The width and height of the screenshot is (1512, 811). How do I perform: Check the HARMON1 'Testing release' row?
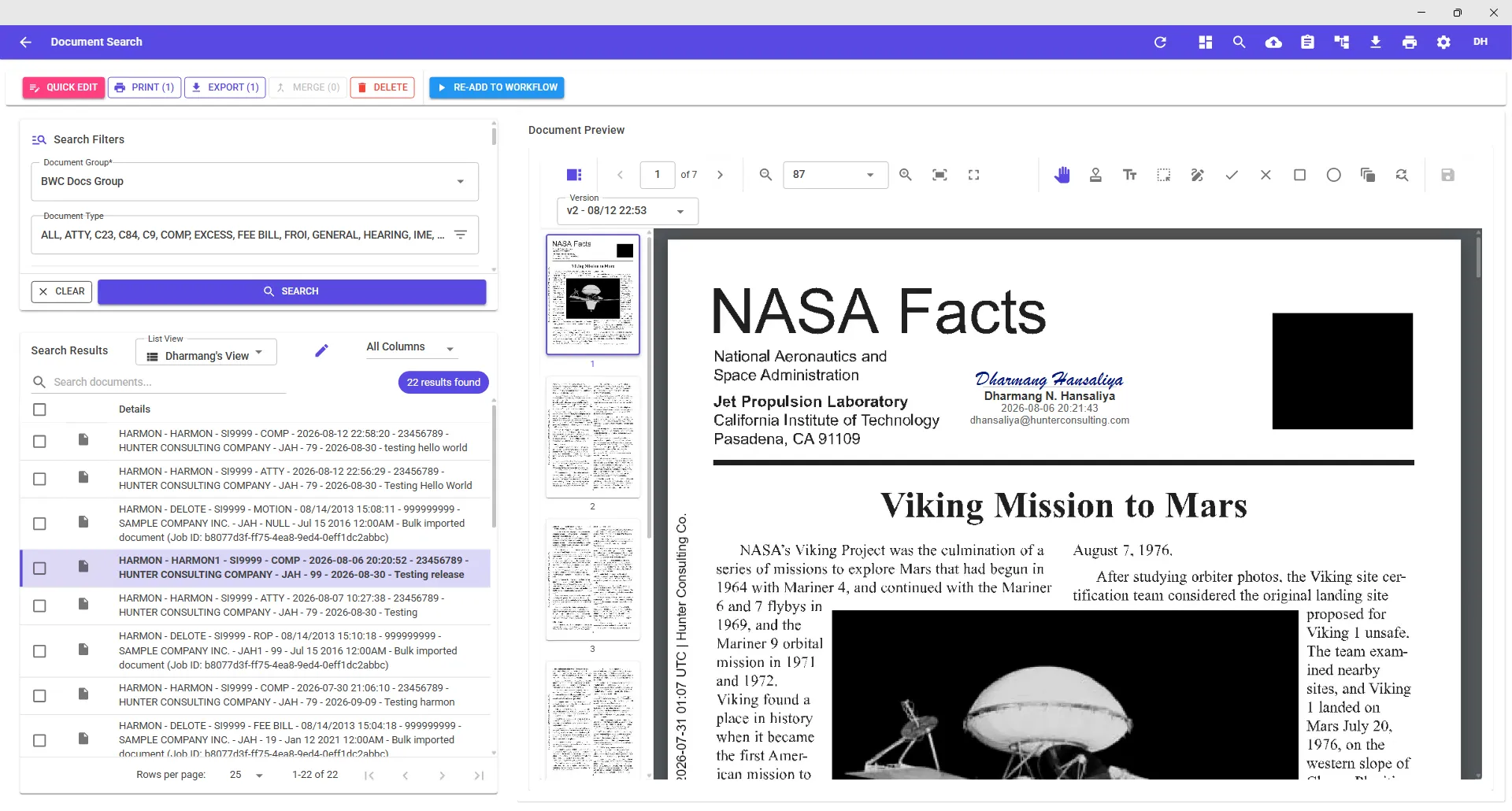point(39,568)
